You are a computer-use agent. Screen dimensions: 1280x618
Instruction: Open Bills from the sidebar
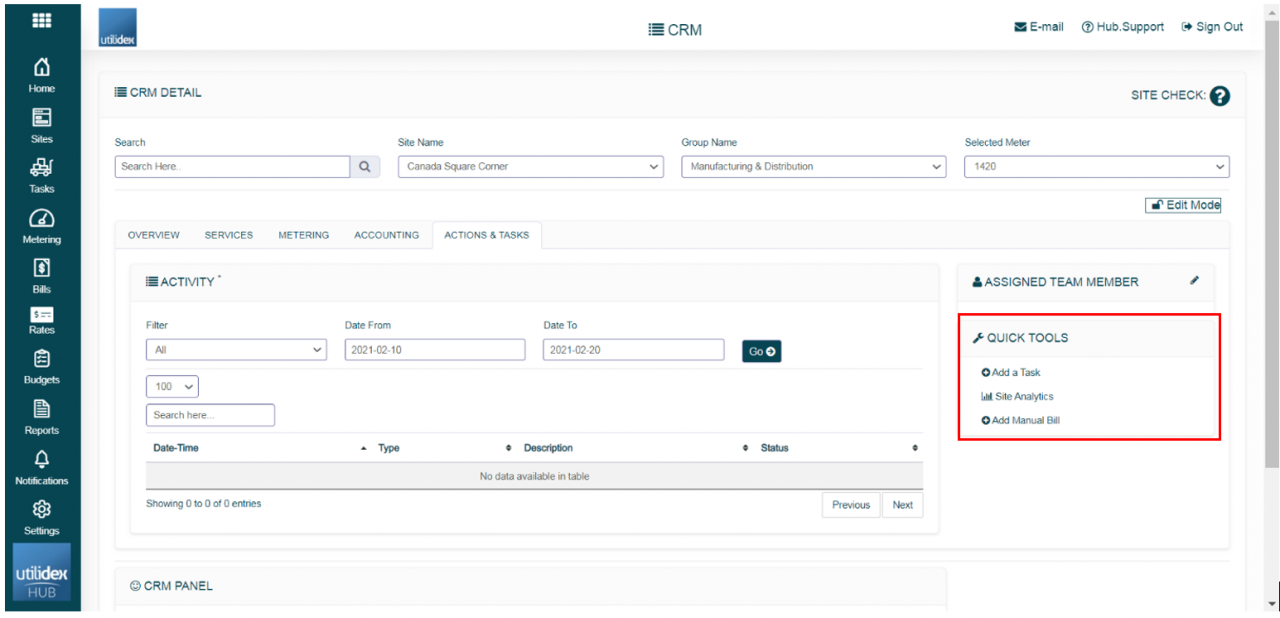[x=42, y=275]
